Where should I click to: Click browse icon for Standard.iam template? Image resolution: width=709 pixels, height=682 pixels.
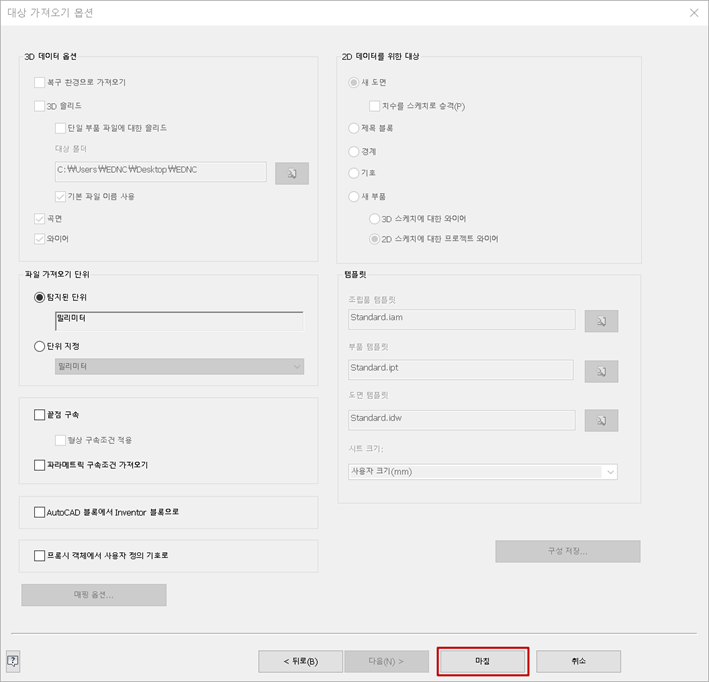pyautogui.click(x=601, y=321)
